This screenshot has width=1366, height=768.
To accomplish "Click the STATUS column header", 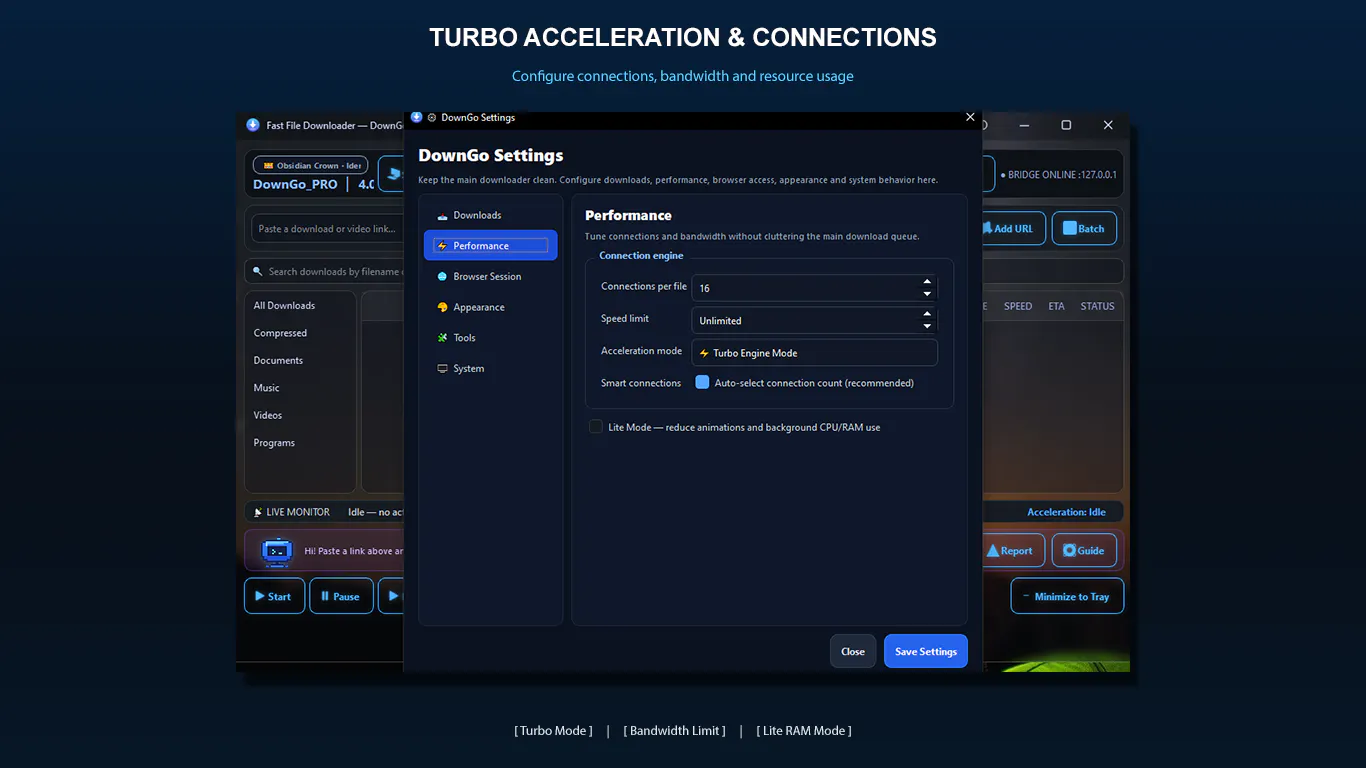I will pos(1097,306).
